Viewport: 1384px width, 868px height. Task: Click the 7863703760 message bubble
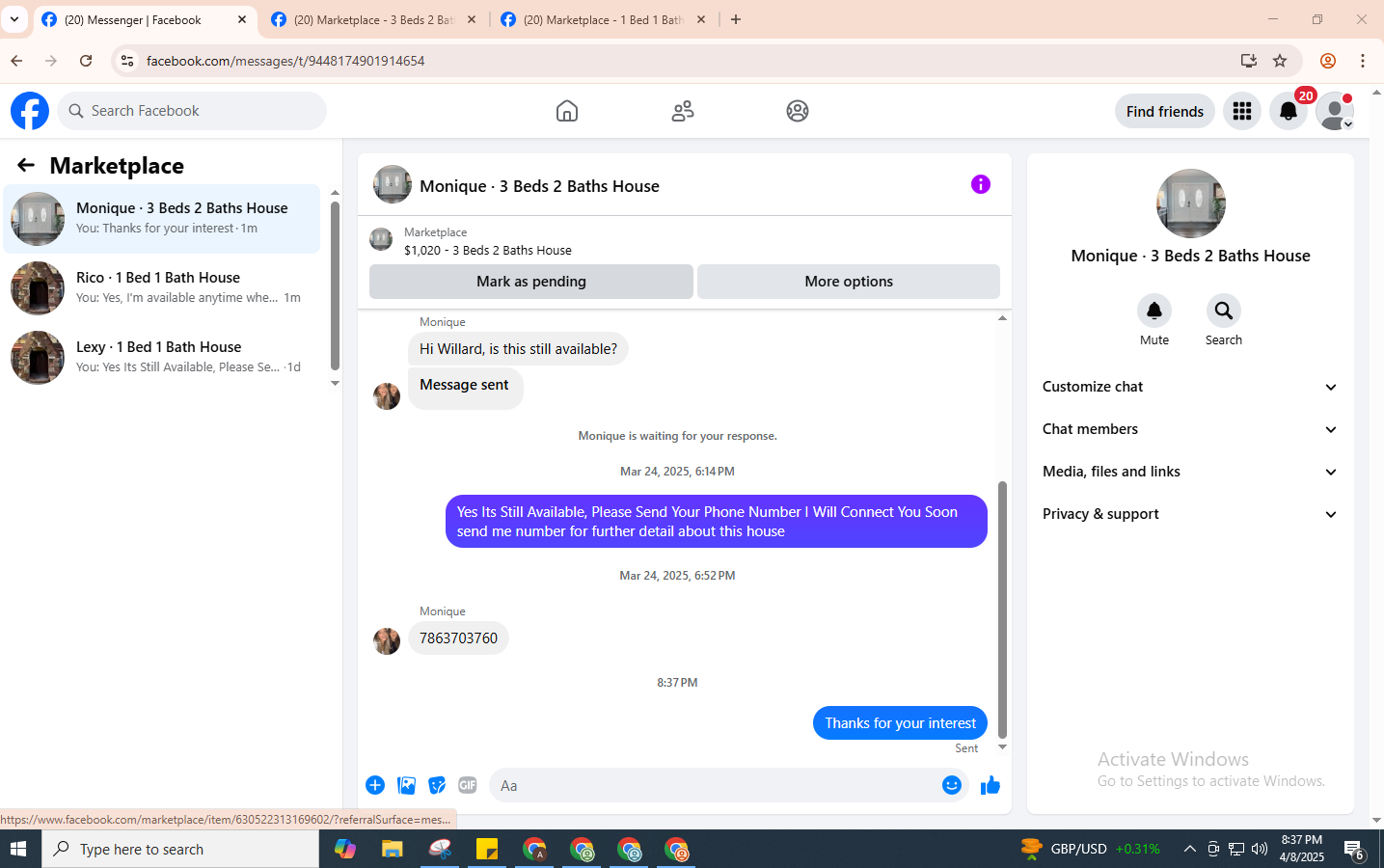(458, 638)
